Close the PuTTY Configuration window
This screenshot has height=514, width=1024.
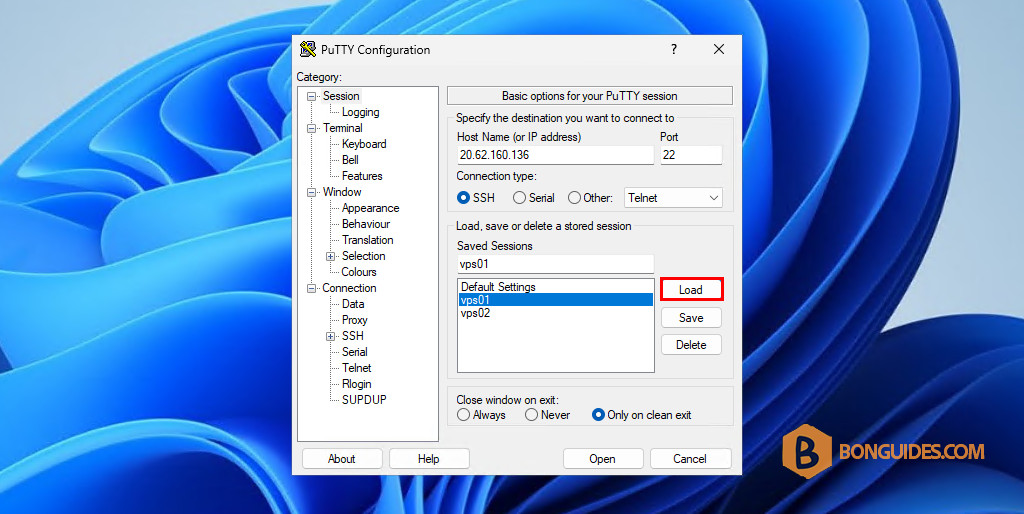719,49
